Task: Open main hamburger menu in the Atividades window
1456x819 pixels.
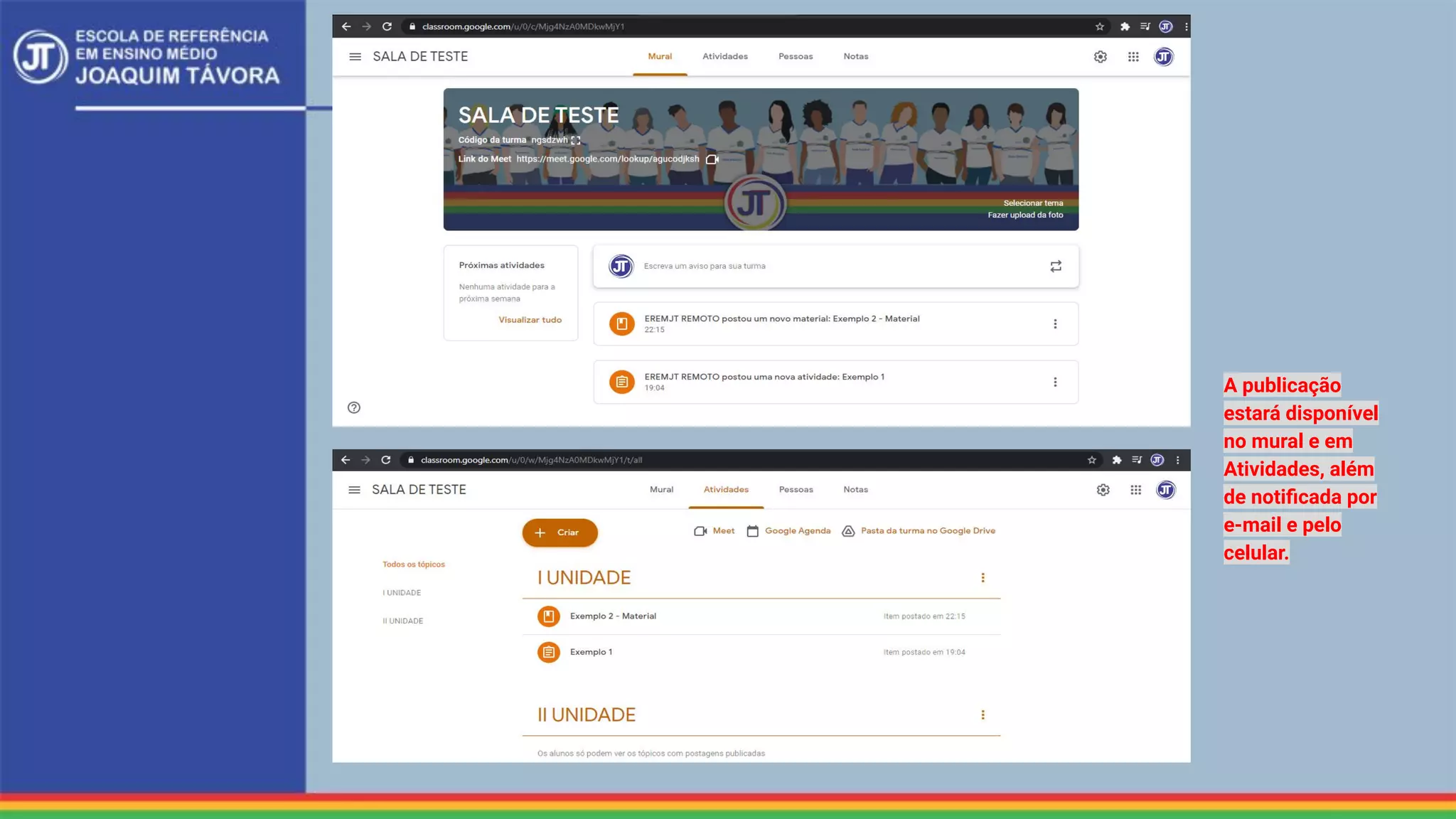Action: point(354,490)
